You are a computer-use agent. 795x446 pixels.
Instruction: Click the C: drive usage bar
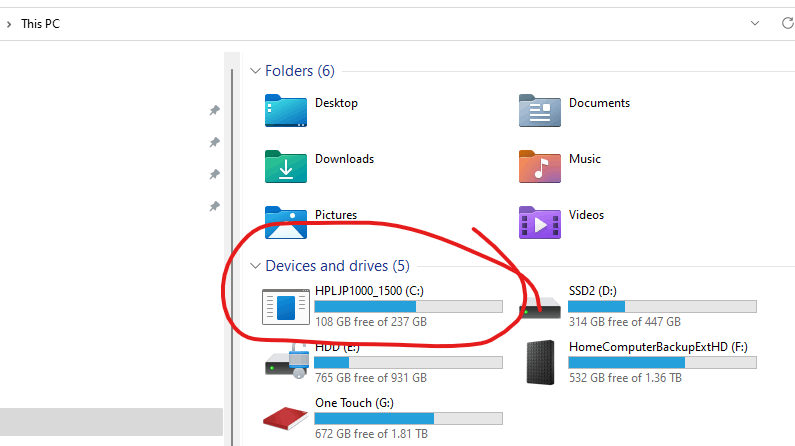click(x=409, y=307)
